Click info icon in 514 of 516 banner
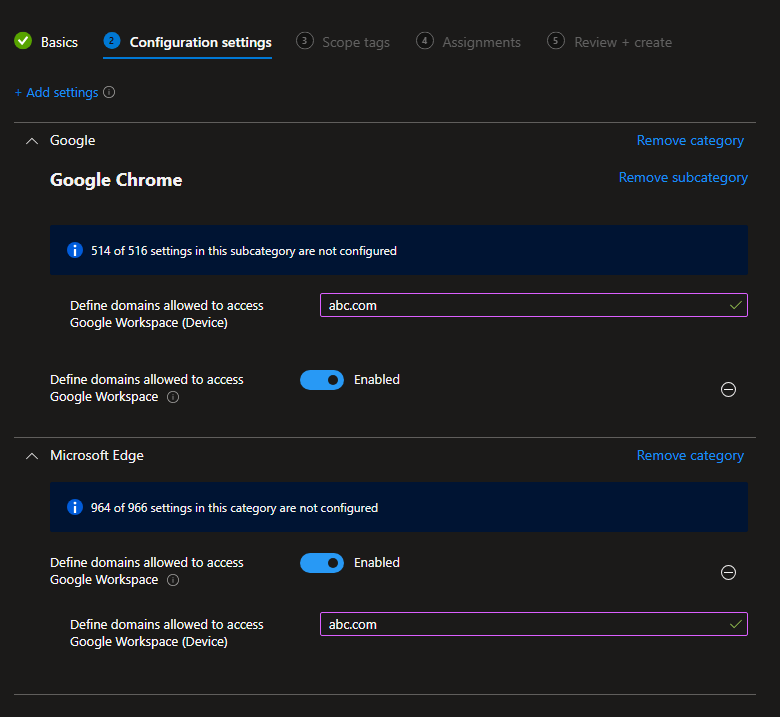Viewport: 780px width, 717px height. click(74, 250)
